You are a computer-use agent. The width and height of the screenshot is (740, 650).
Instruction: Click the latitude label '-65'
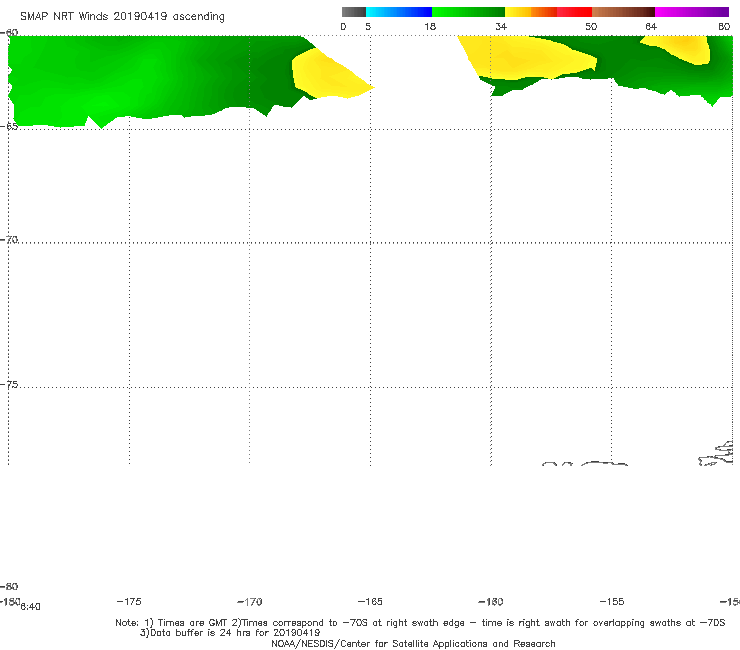[9, 126]
